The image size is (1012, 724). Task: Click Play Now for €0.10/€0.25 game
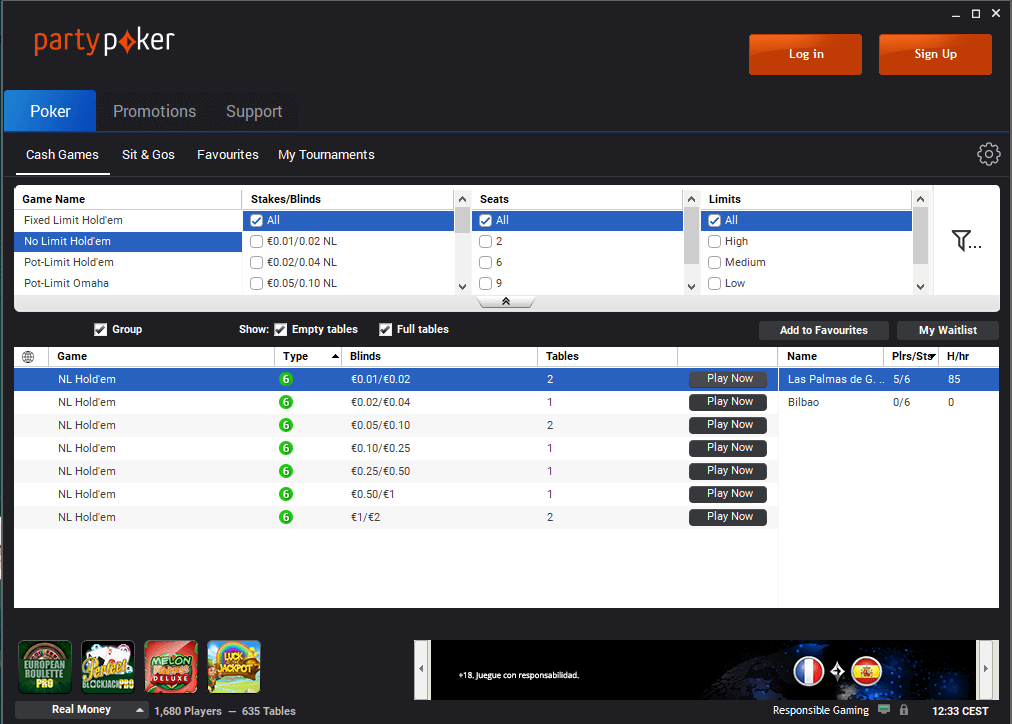point(728,448)
